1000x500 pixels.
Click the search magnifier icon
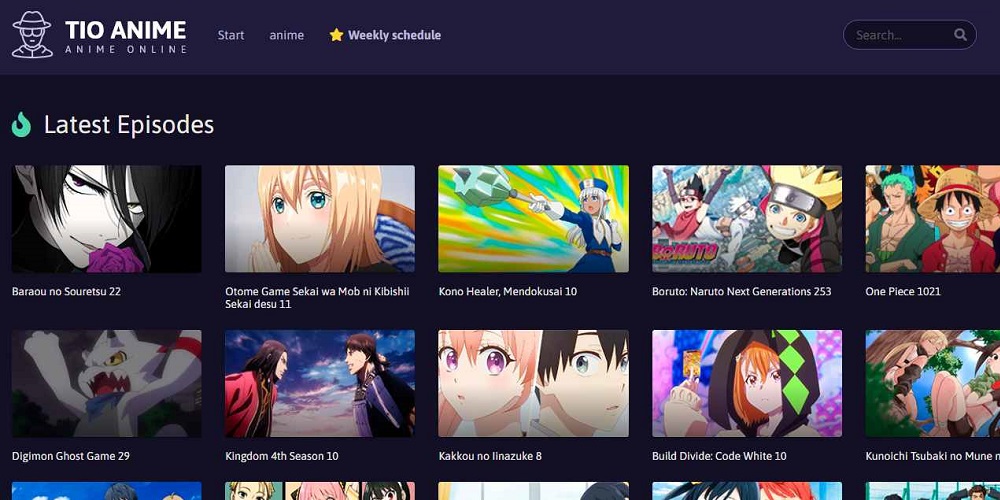960,35
